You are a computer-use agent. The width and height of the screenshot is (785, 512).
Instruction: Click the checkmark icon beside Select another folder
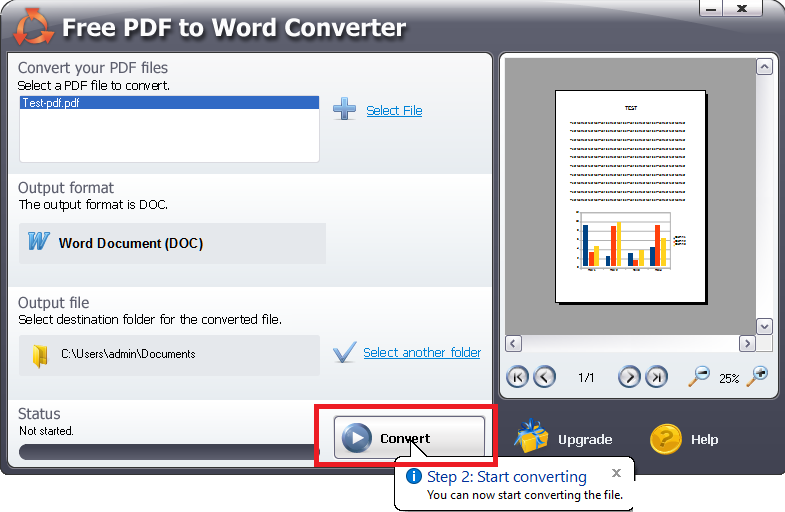[344, 352]
